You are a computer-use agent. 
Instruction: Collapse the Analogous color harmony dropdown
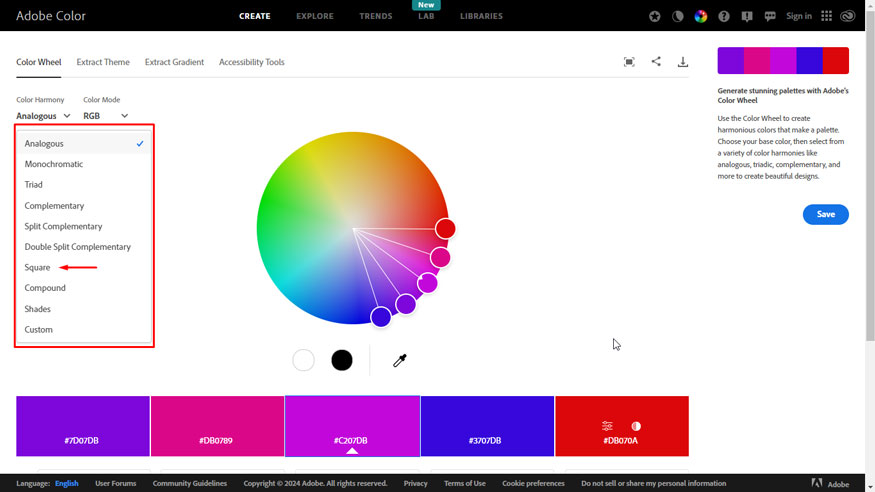click(43, 116)
